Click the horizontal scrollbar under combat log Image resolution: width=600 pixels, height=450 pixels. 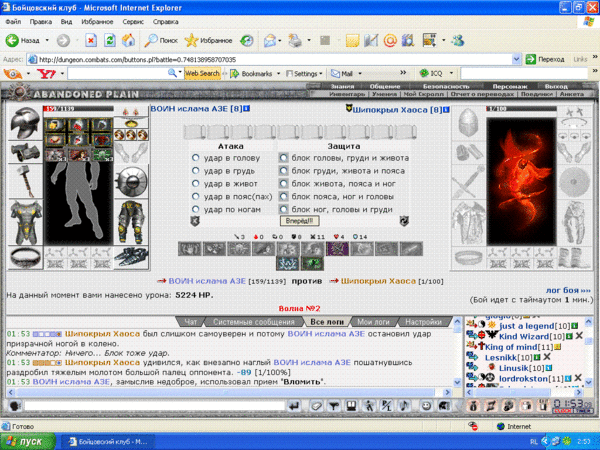(x=229, y=392)
